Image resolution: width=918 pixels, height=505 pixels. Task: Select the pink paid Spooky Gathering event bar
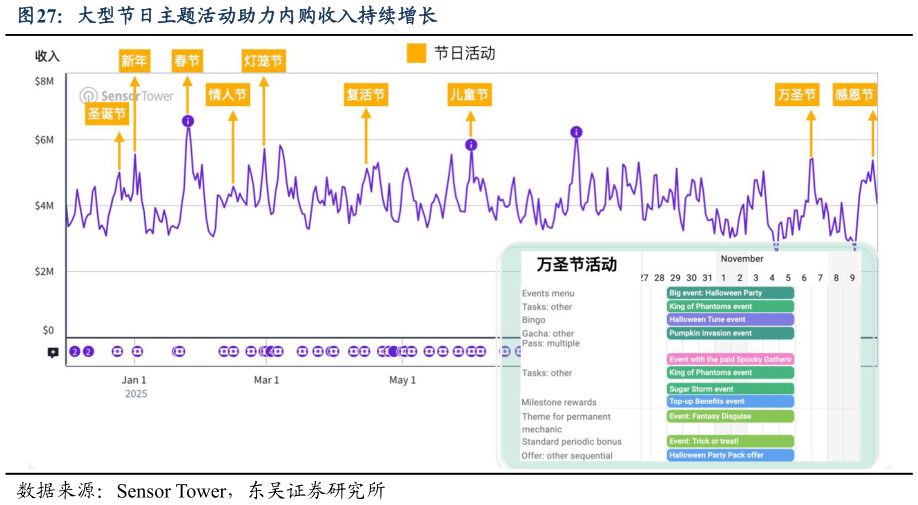(730, 359)
